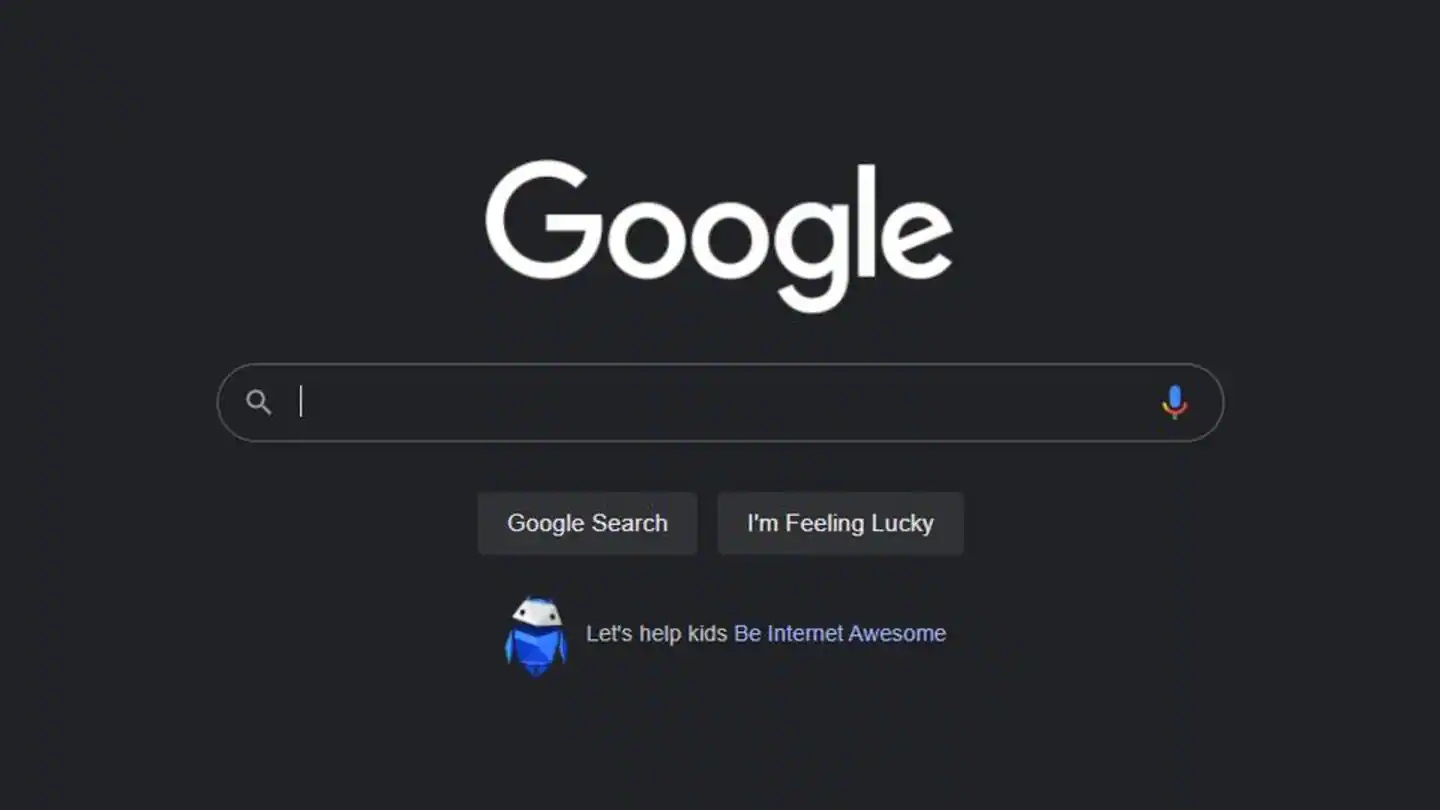Click the letter e ending the Google logo
This screenshot has width=1440, height=810.
915,238
